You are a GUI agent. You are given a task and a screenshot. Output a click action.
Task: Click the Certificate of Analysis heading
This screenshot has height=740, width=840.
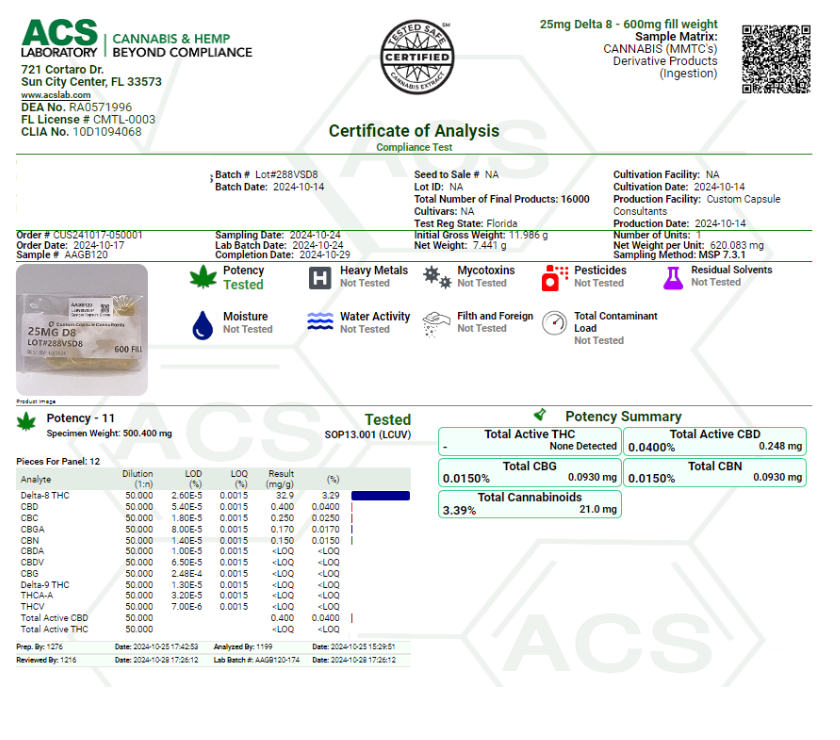414,131
